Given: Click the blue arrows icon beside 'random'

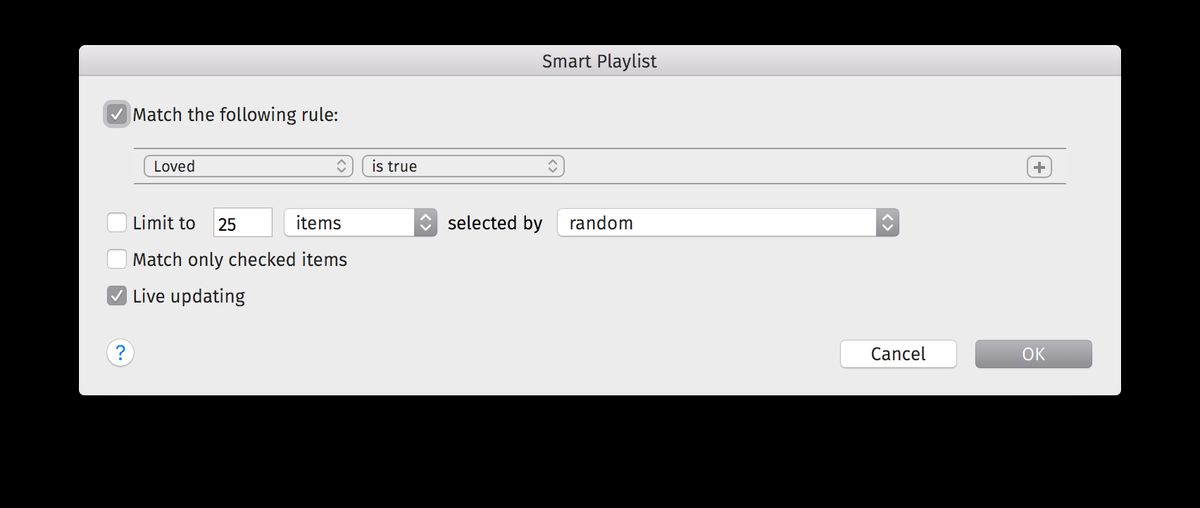Looking at the screenshot, I should coord(887,223).
